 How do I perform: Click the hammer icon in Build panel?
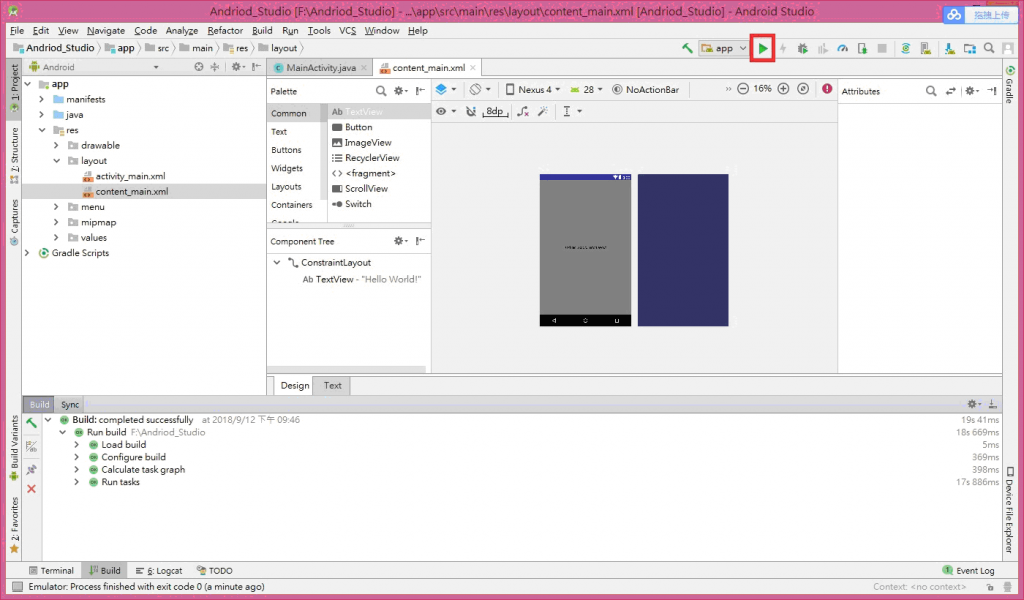pyautogui.click(x=31, y=424)
